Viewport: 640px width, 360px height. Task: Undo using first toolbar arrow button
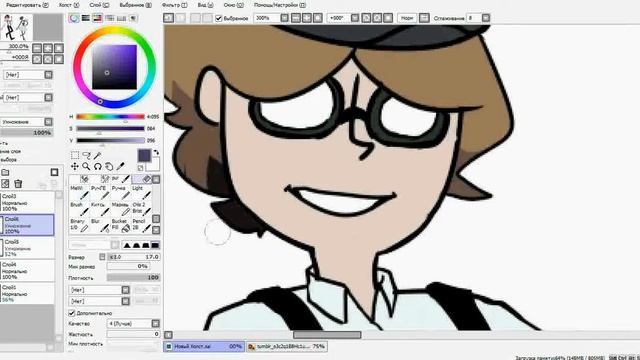[168, 18]
